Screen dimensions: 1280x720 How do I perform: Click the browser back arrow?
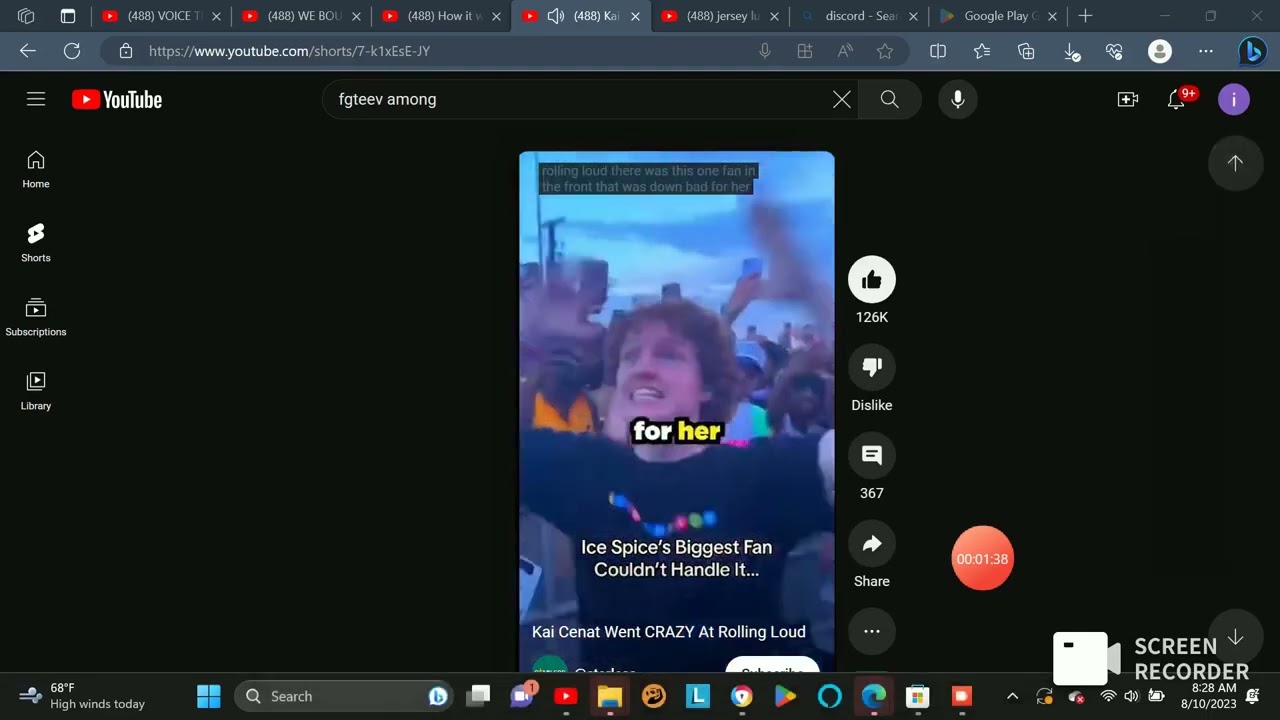[x=28, y=51]
